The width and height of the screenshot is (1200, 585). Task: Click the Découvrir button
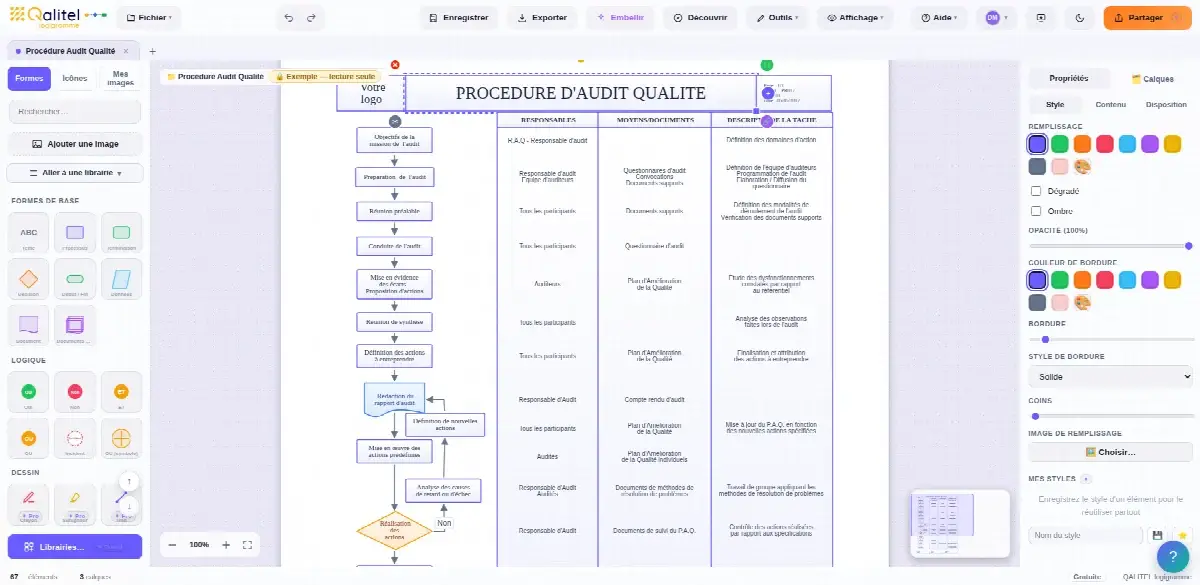tap(701, 17)
